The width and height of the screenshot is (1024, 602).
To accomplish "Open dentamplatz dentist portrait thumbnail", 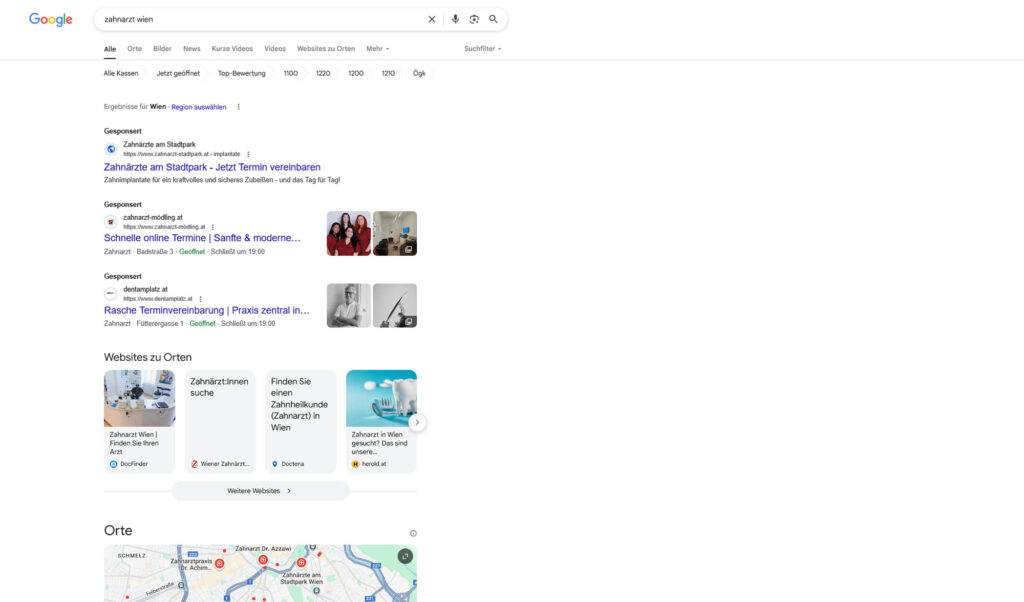I will click(349, 305).
